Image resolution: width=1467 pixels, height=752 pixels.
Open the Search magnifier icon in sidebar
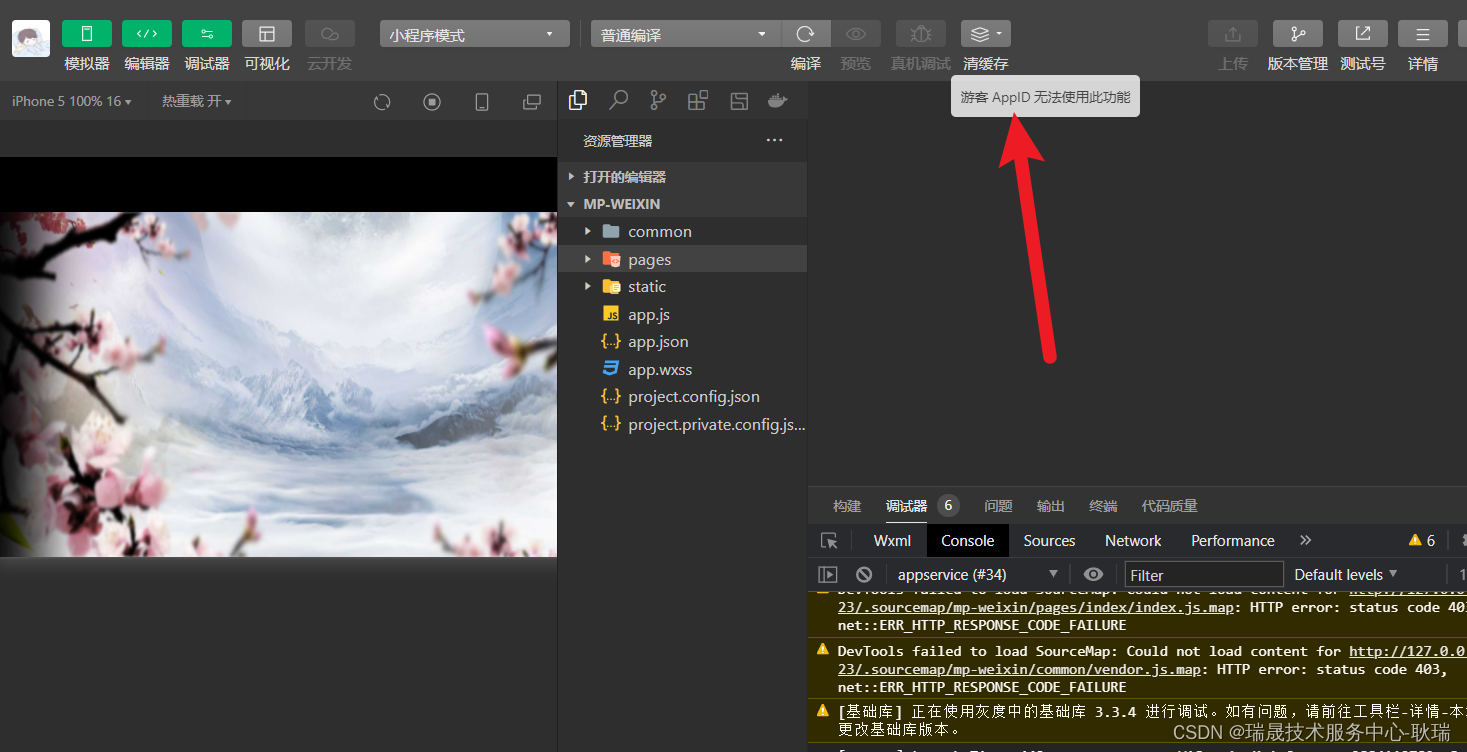pos(619,100)
